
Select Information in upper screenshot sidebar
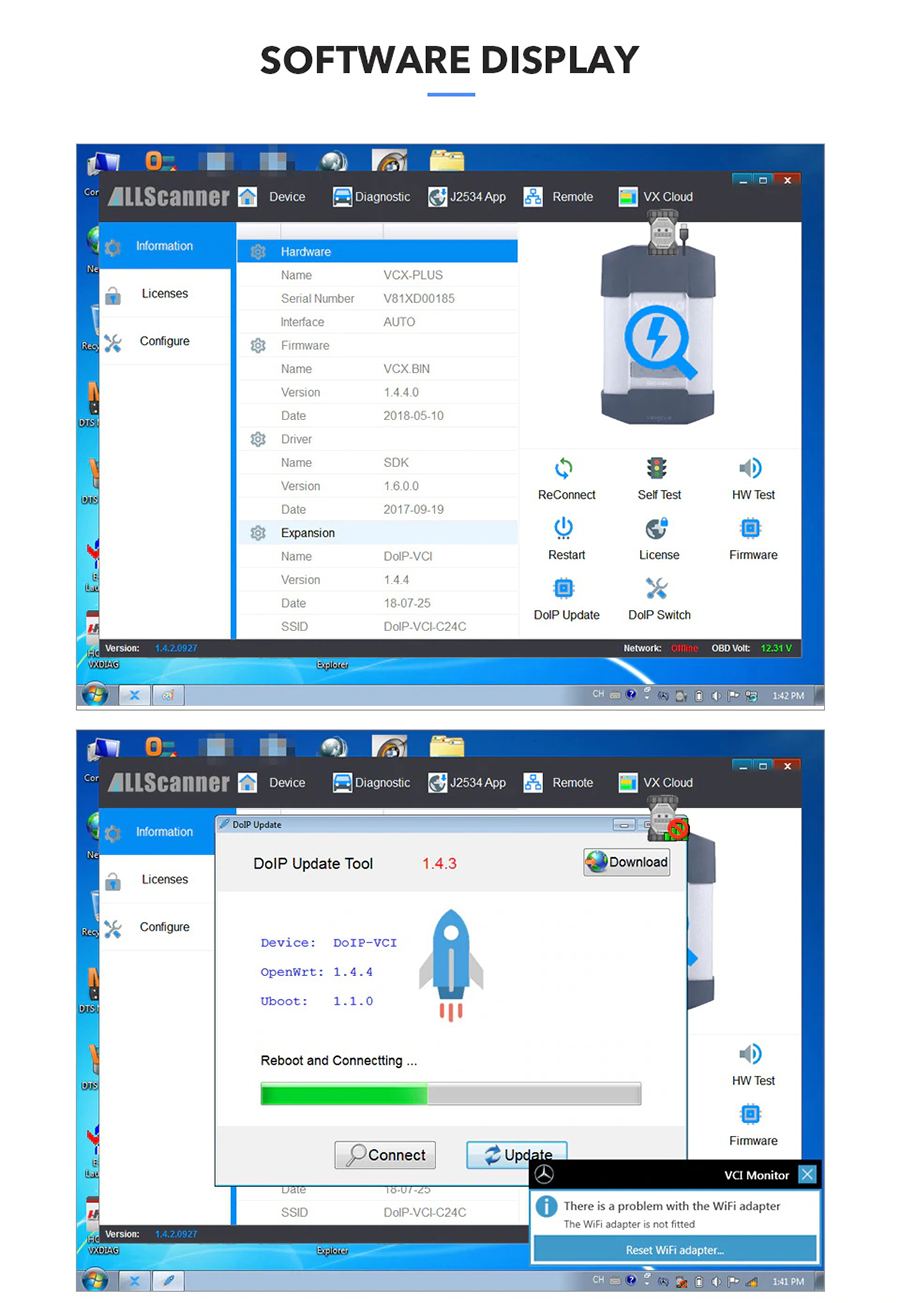165,246
